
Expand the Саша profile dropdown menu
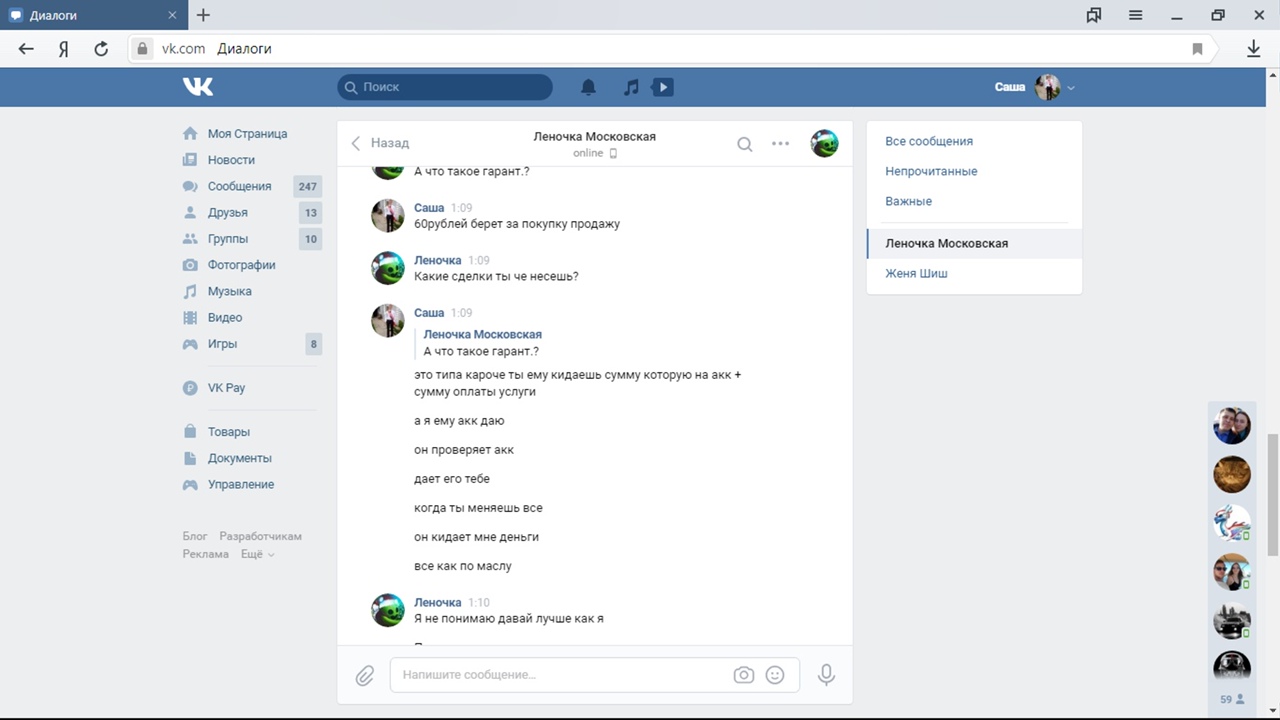click(x=1071, y=88)
